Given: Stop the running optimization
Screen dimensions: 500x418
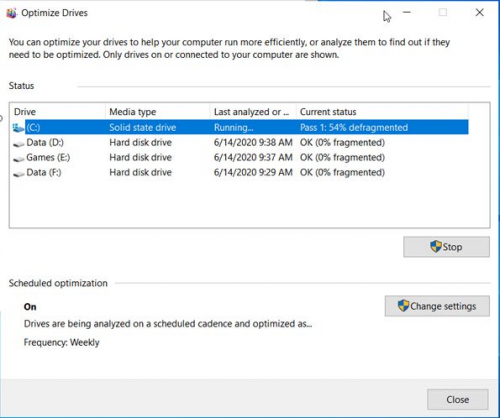Looking at the screenshot, I should (x=446, y=247).
